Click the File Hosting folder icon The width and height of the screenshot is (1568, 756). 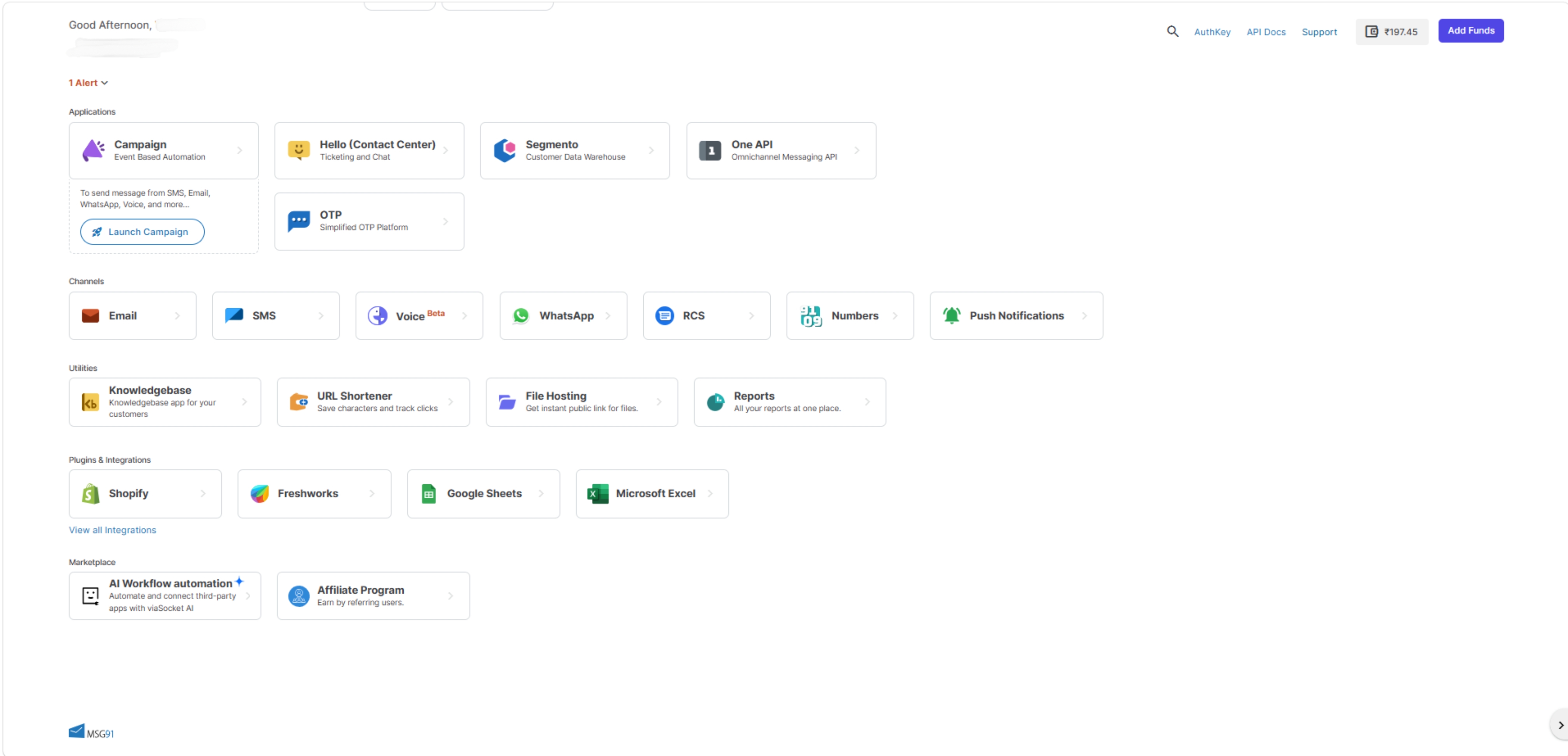pos(507,402)
